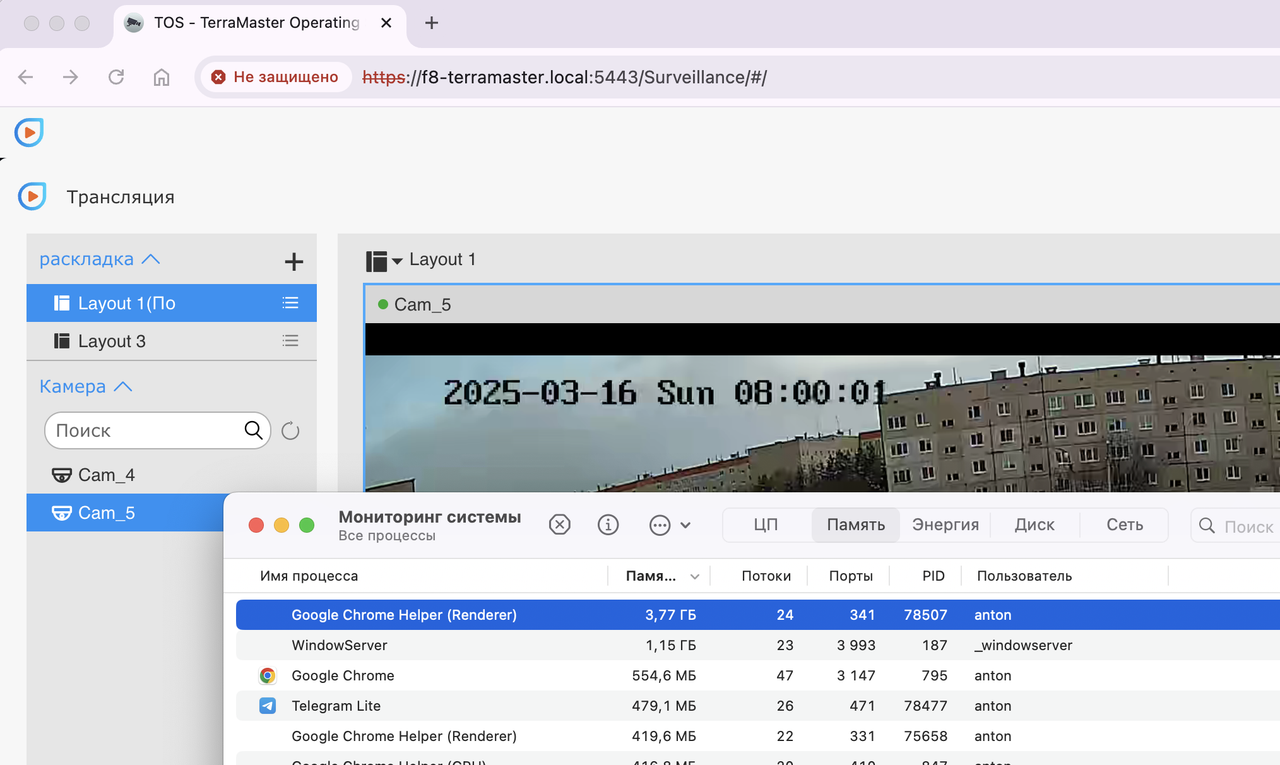Click the 554,6 МБ memory value
Screen dimensions: 1280x765
click(x=664, y=675)
